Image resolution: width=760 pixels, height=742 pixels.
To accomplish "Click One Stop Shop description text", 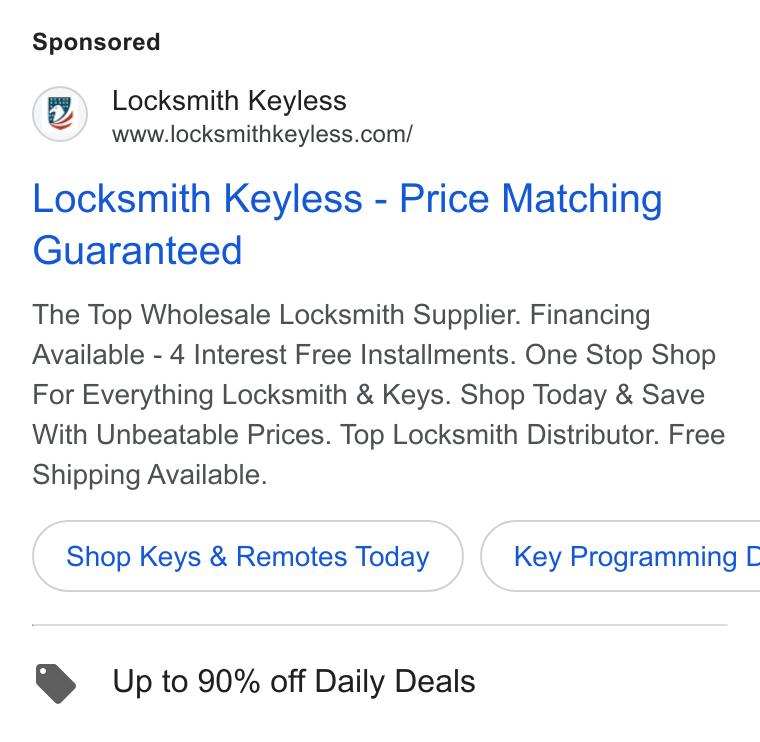I will pyautogui.click(x=620, y=355).
